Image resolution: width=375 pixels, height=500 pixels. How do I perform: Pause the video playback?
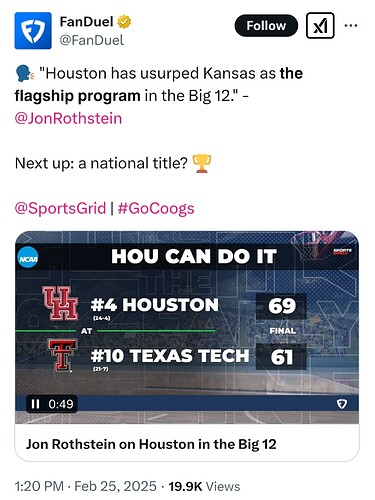coord(35,404)
